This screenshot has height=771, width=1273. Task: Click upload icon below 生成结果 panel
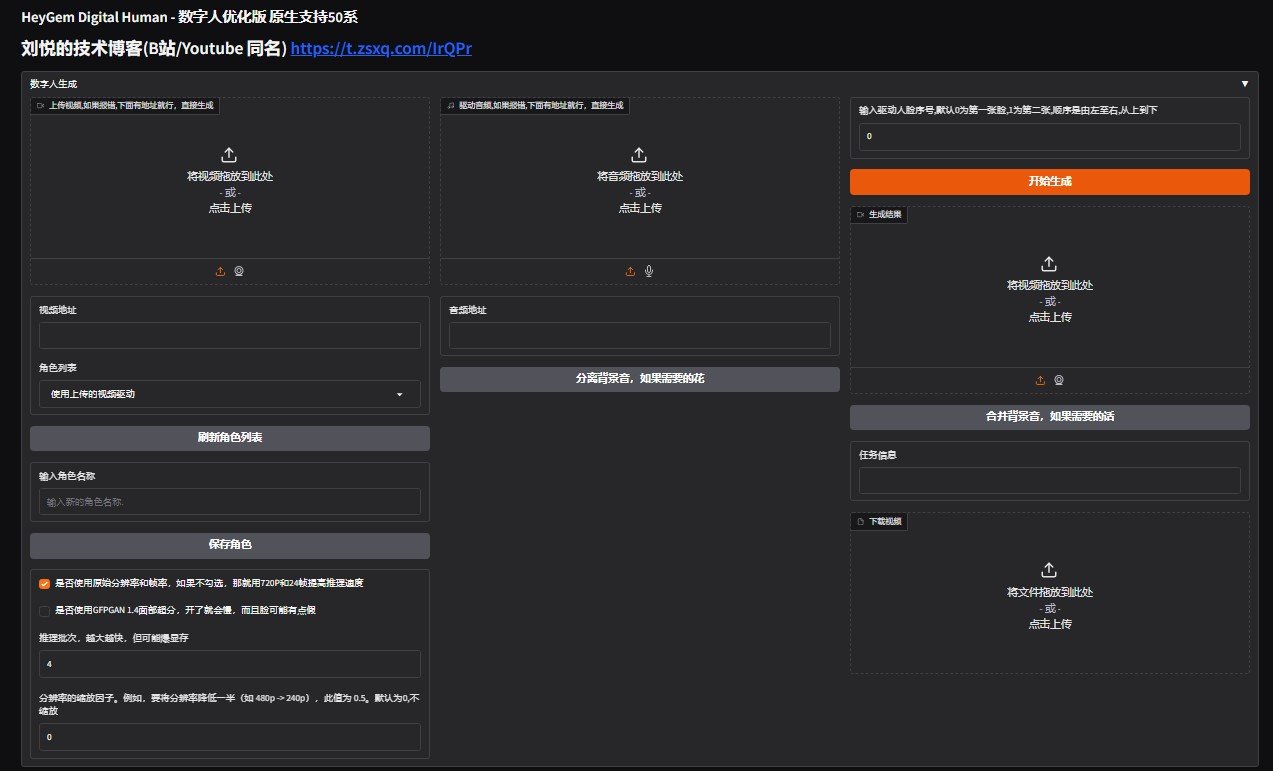click(x=1040, y=380)
